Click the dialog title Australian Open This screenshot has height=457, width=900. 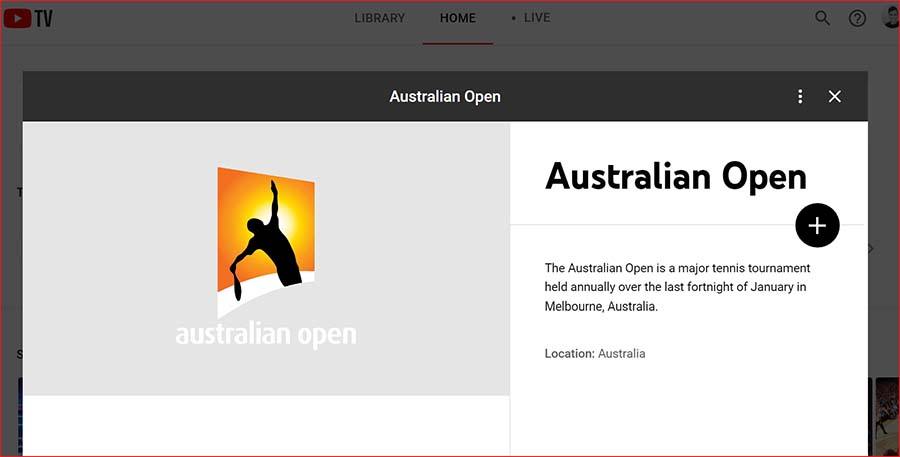445,96
